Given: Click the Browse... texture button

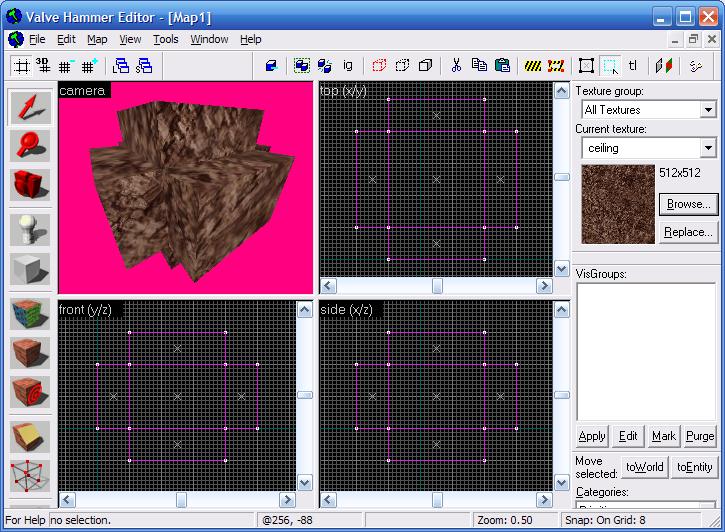Looking at the screenshot, I should (x=688, y=204).
